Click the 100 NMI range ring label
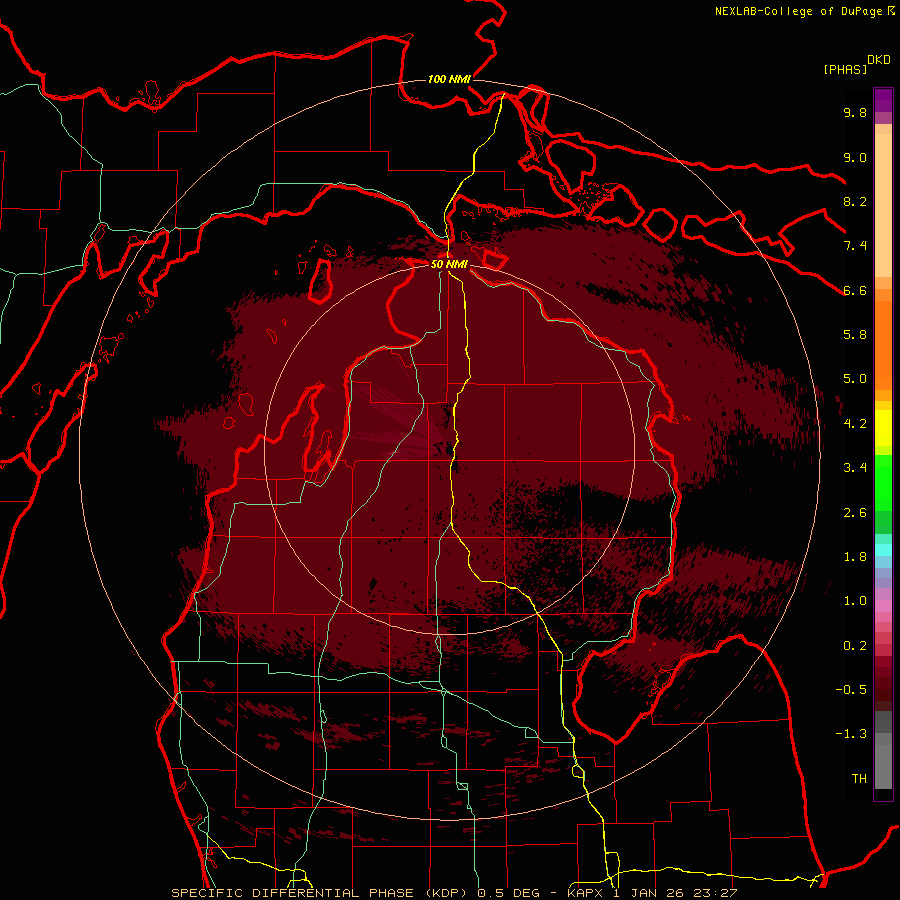Viewport: 900px width, 900px height. (449, 79)
